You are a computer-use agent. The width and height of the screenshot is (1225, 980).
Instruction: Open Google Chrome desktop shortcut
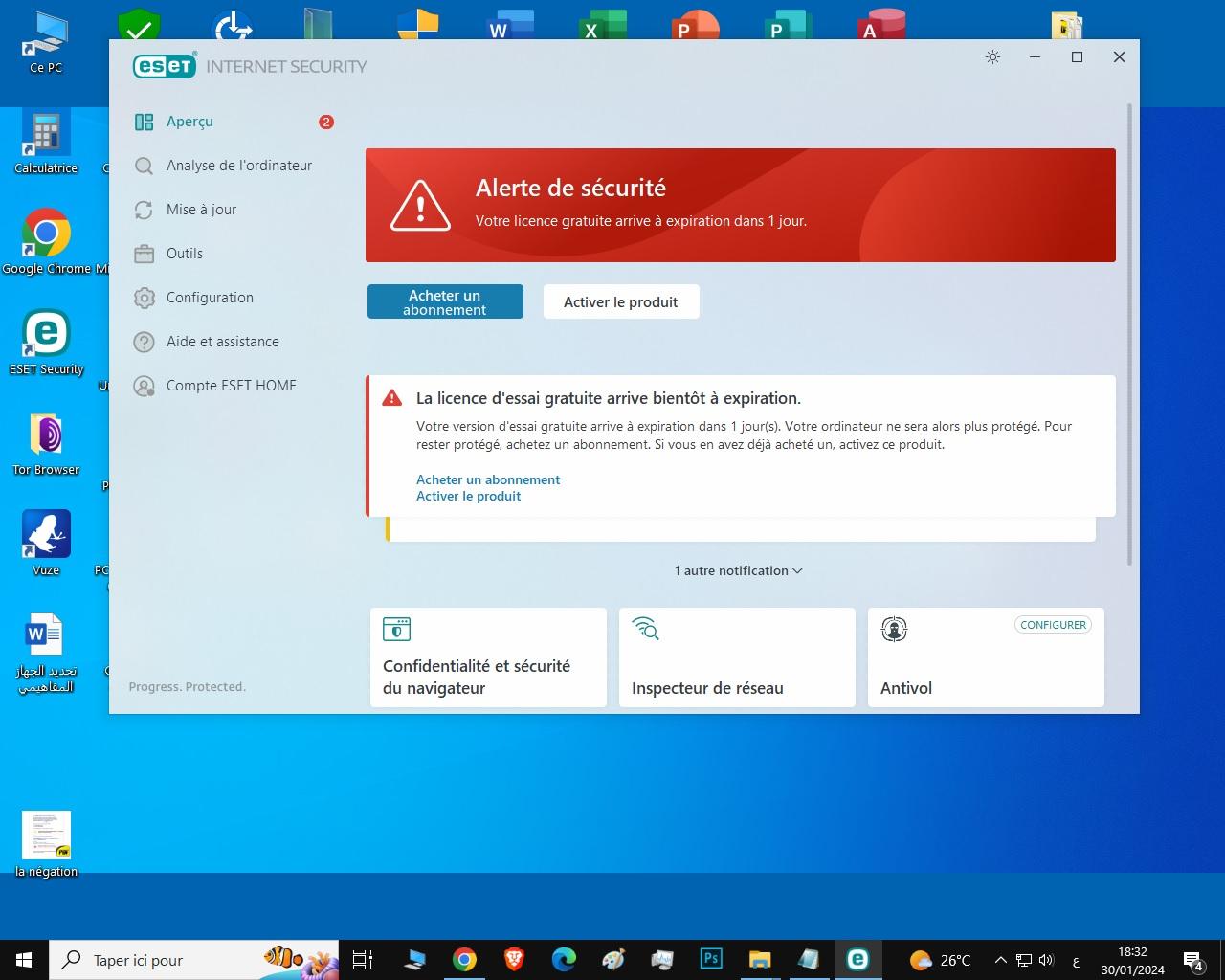click(x=46, y=243)
